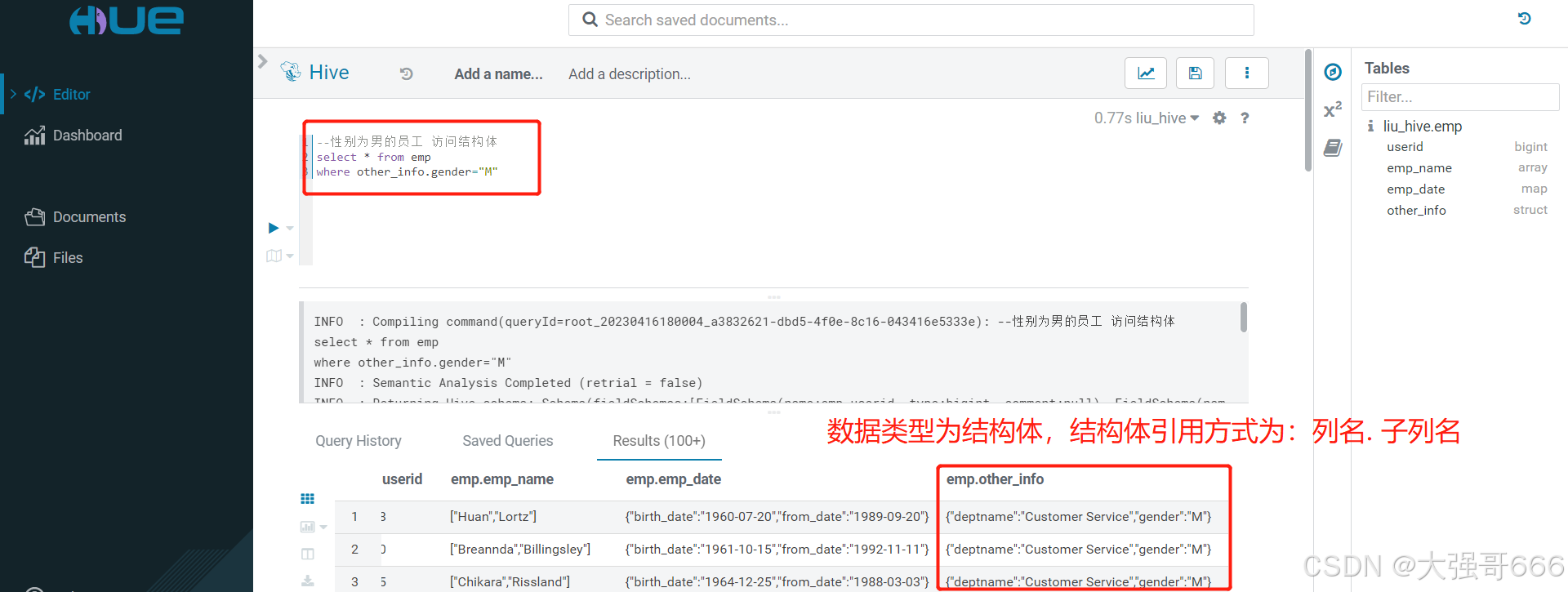1568x592 pixels.
Task: Click the where other_info.gender line
Action: [x=407, y=172]
